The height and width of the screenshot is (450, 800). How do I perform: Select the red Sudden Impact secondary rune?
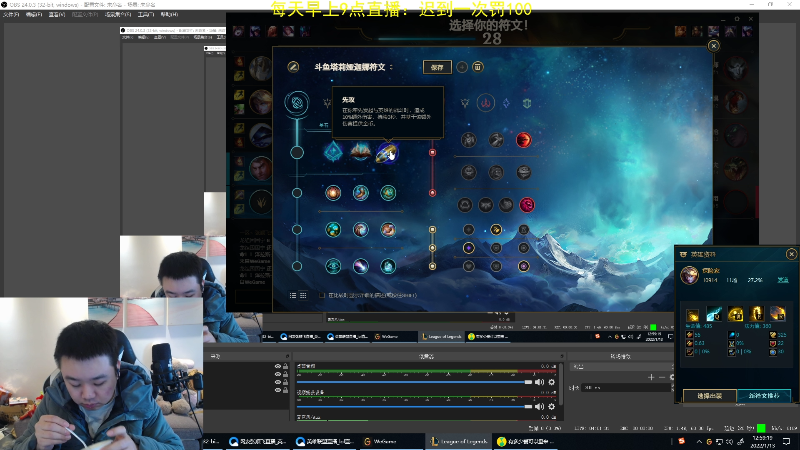coord(523,140)
